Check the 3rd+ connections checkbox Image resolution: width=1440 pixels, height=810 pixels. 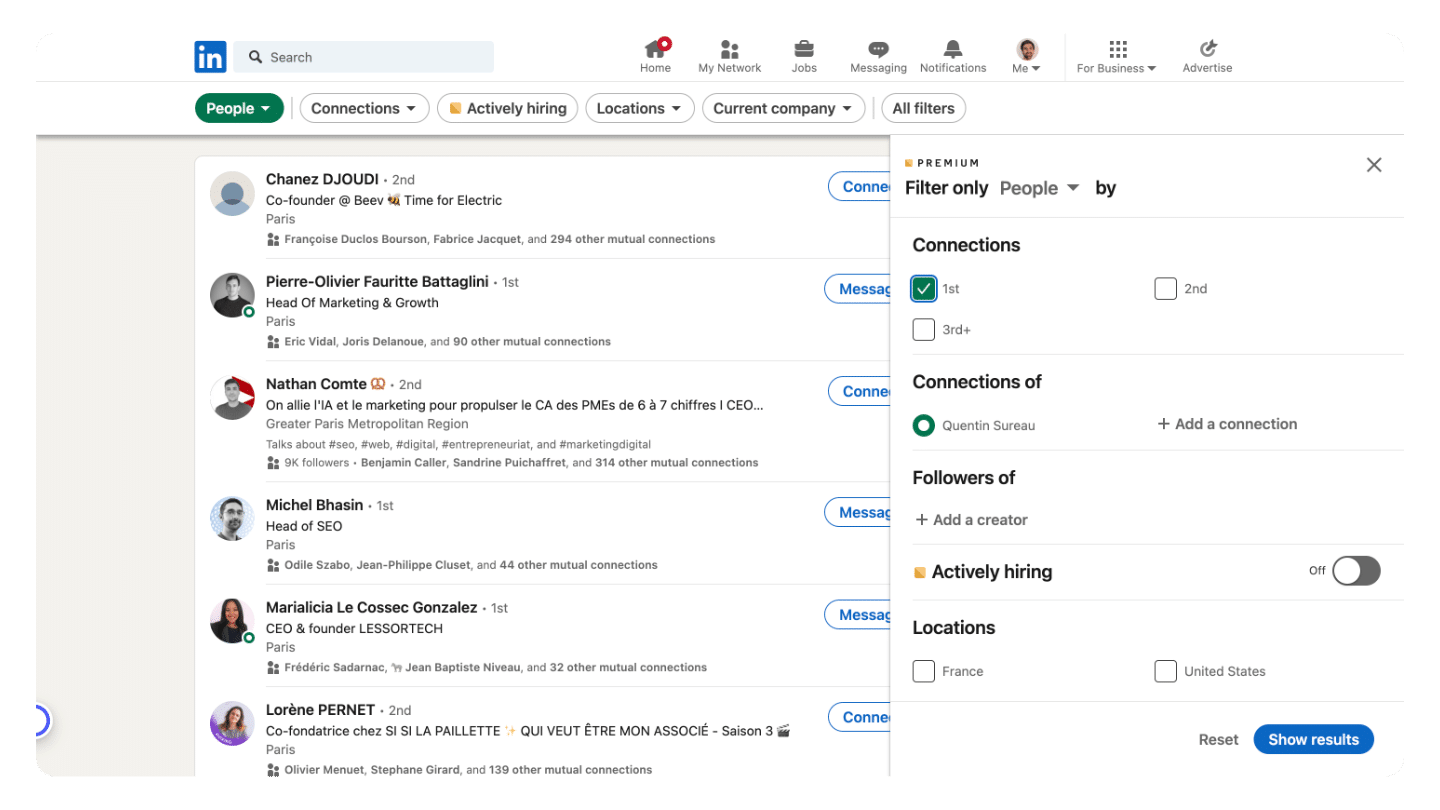click(924, 329)
